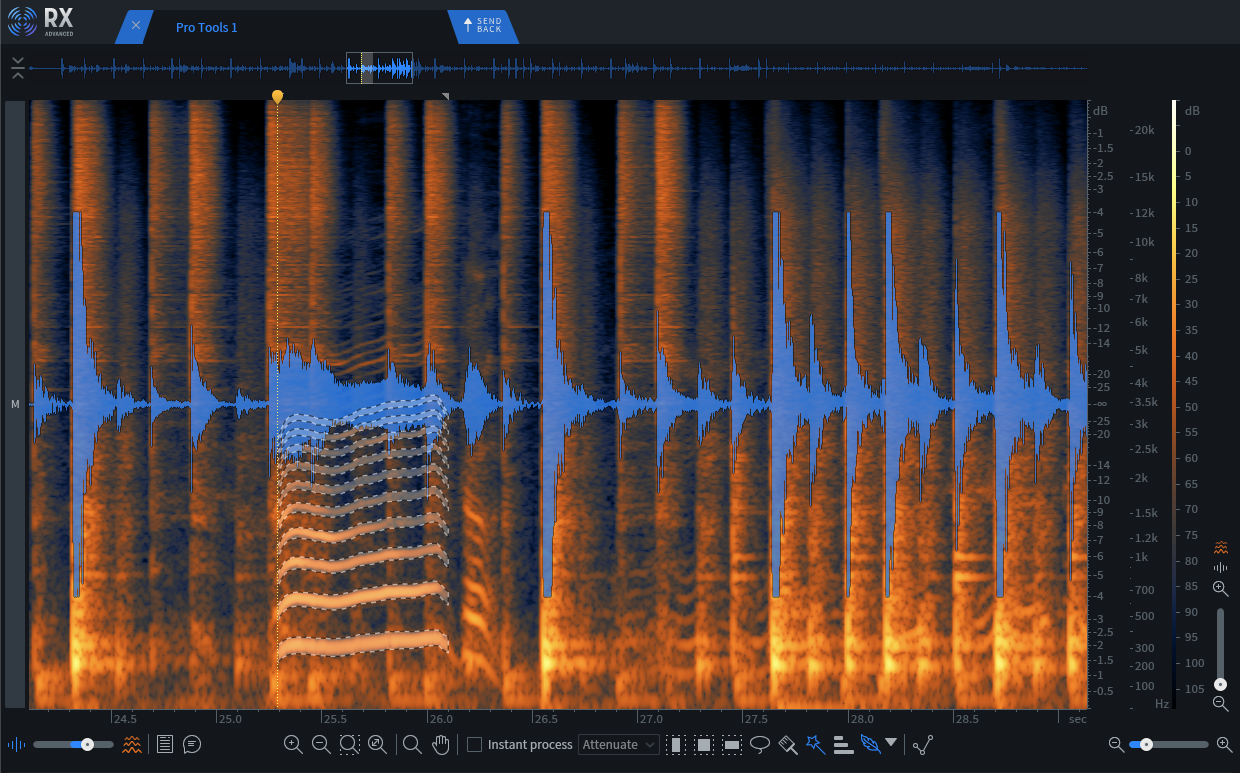Click the 24.5 time ruler mark
Image resolution: width=1240 pixels, height=773 pixels.
click(124, 719)
